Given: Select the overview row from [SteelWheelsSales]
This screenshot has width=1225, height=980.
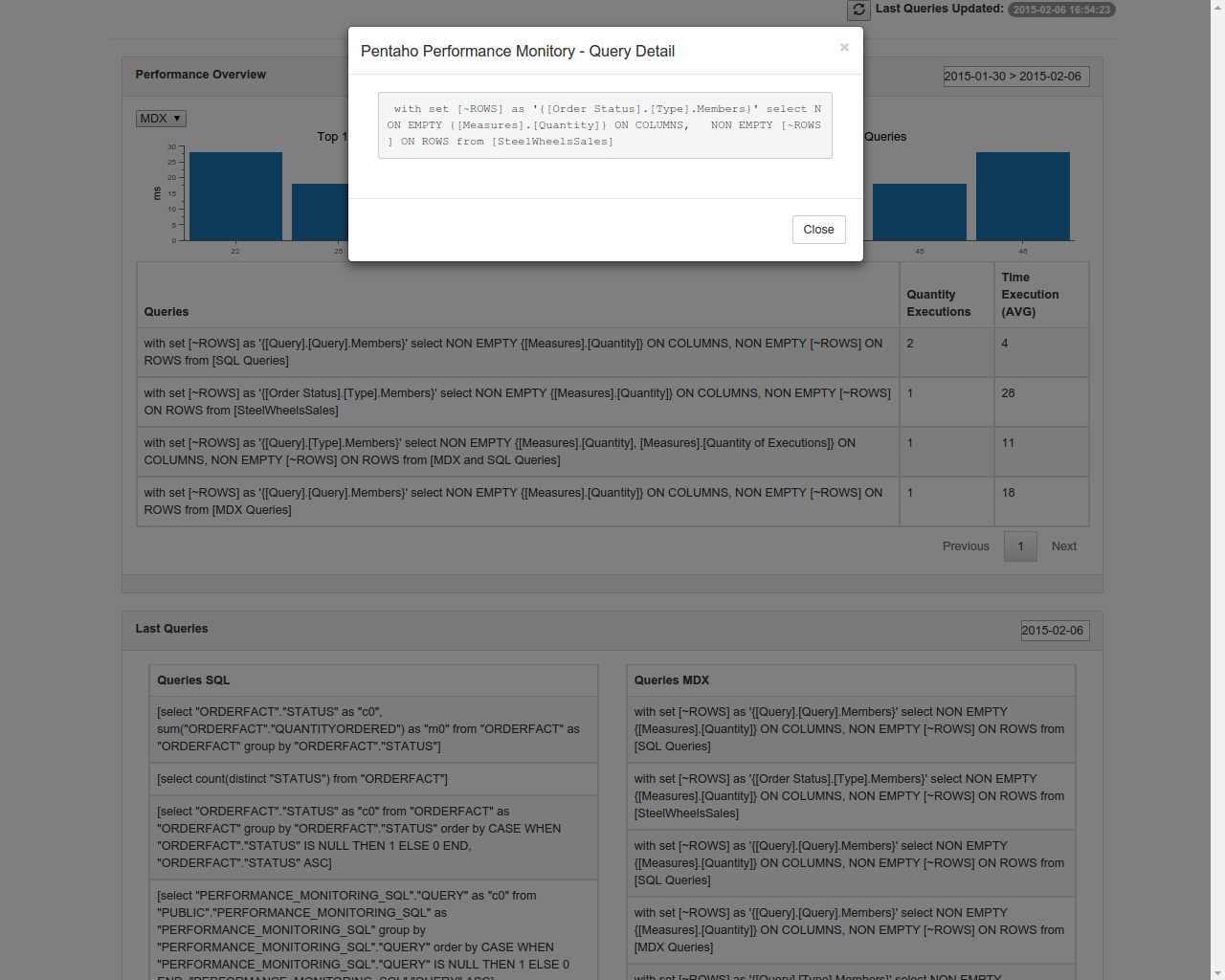Looking at the screenshot, I should 612,402.
